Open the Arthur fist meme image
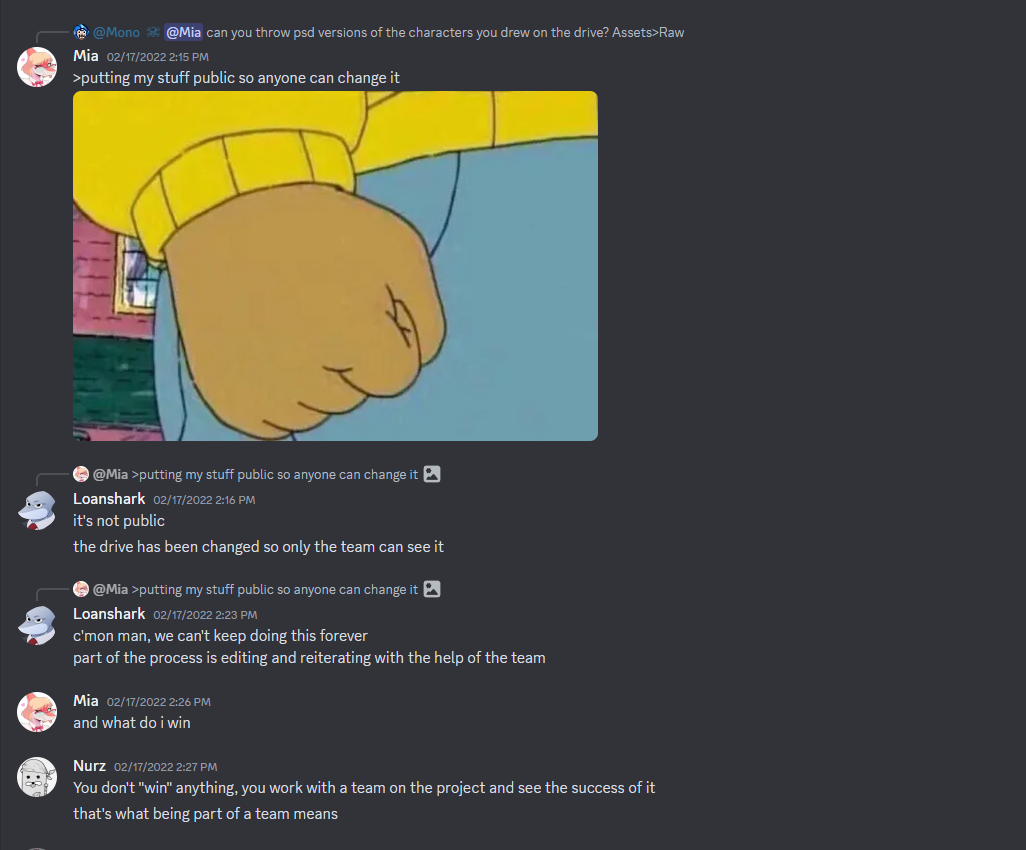The width and height of the screenshot is (1026, 850). 335,266
